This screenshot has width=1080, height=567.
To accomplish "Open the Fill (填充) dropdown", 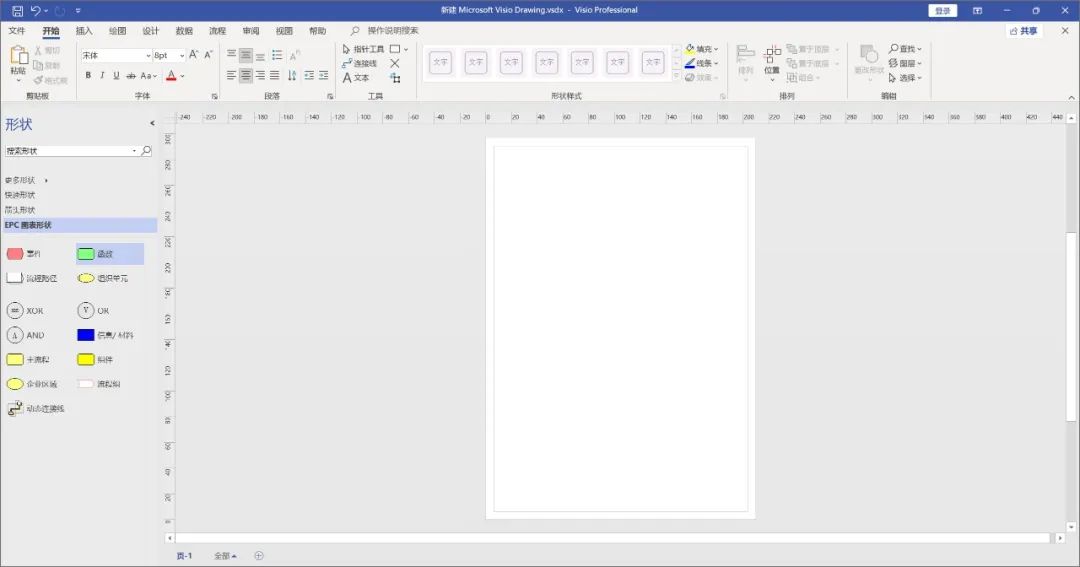I will [702, 49].
